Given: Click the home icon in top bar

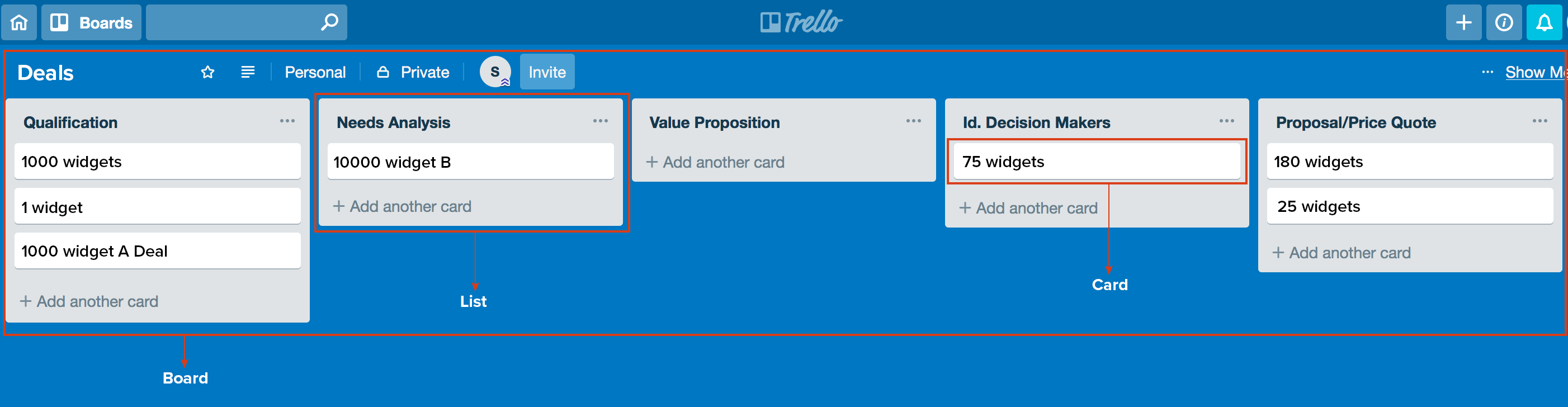Looking at the screenshot, I should click(19, 22).
